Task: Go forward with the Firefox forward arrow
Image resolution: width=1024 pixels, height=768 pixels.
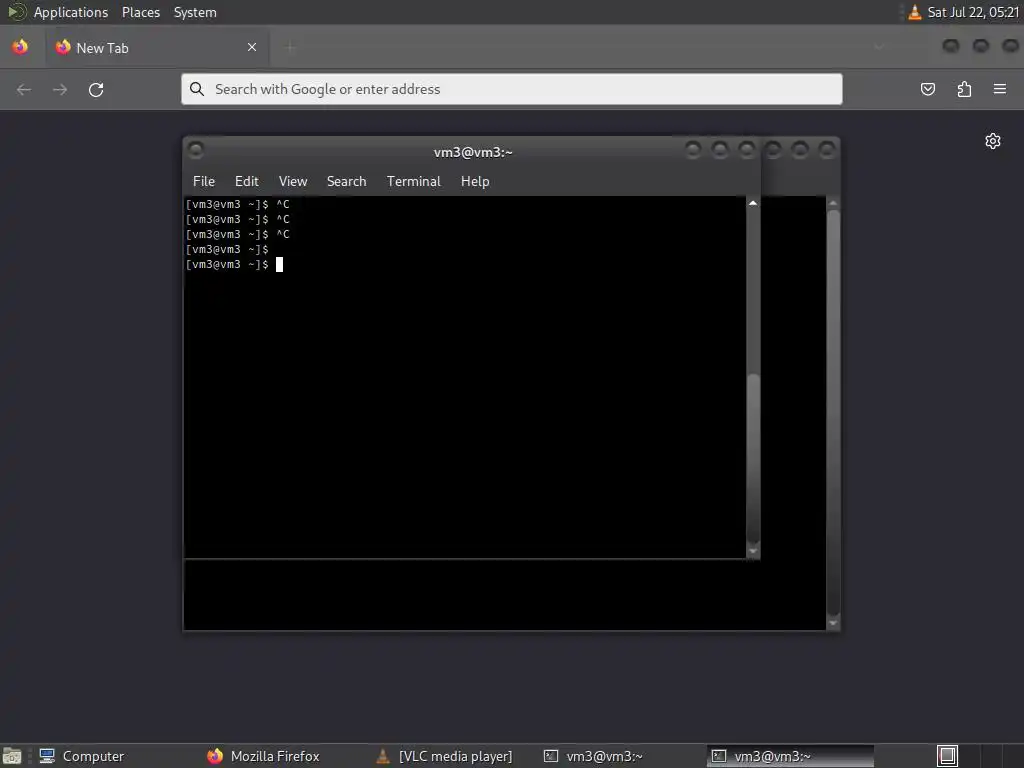Action: pyautogui.click(x=60, y=89)
